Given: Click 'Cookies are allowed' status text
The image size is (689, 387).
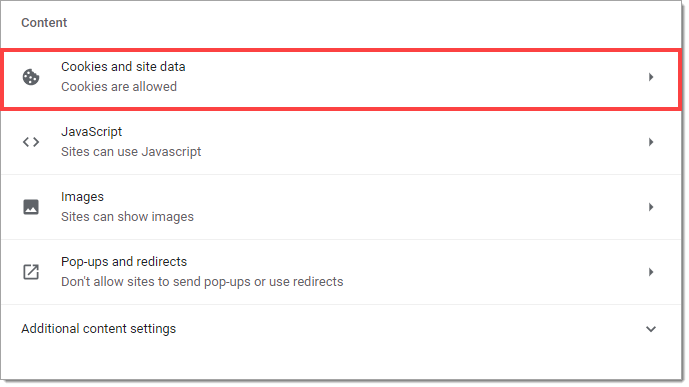Looking at the screenshot, I should 119,87.
